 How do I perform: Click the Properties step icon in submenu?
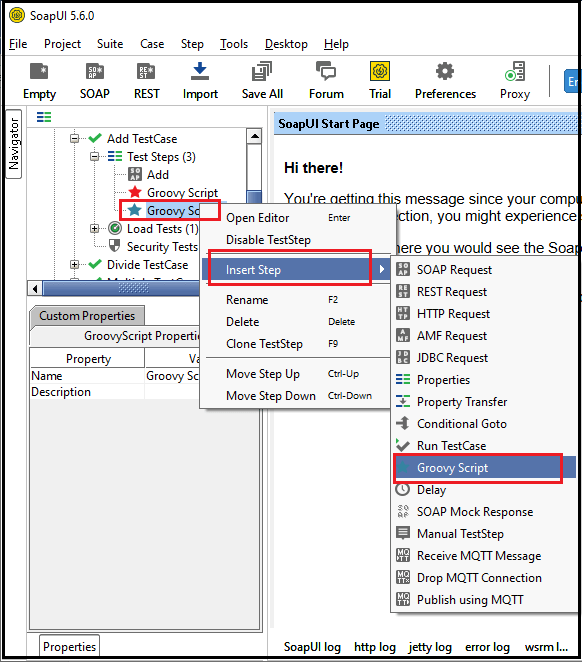[x=403, y=379]
